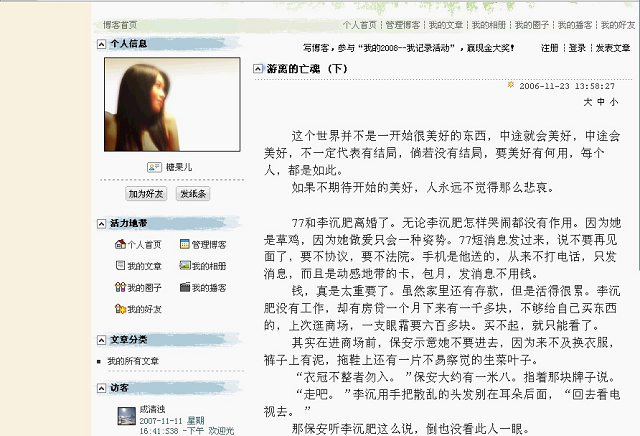Click the 我的文章 document icon in sidebar
This screenshot has width=640, height=436.
click(120, 265)
